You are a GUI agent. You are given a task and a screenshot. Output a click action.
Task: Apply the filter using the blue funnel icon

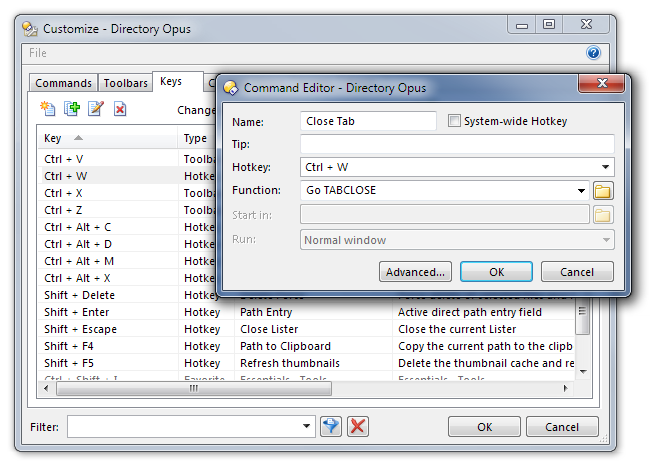tap(331, 426)
